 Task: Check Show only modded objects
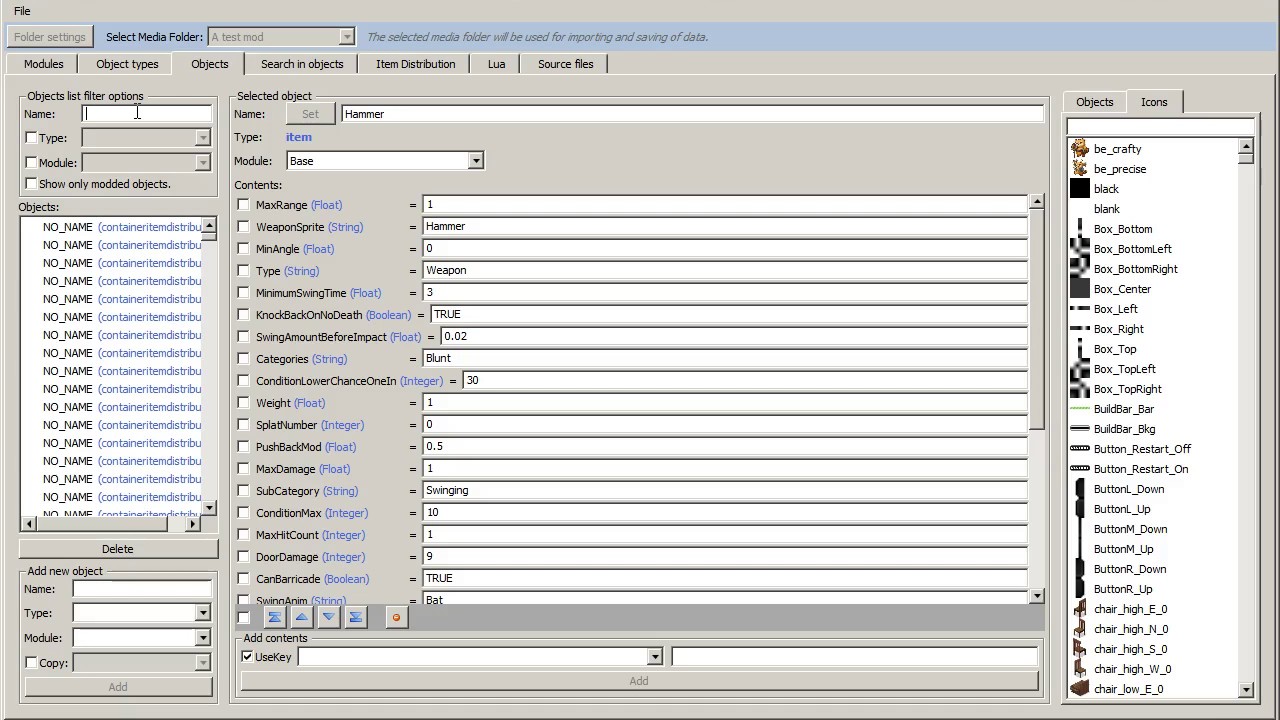pyautogui.click(x=31, y=184)
